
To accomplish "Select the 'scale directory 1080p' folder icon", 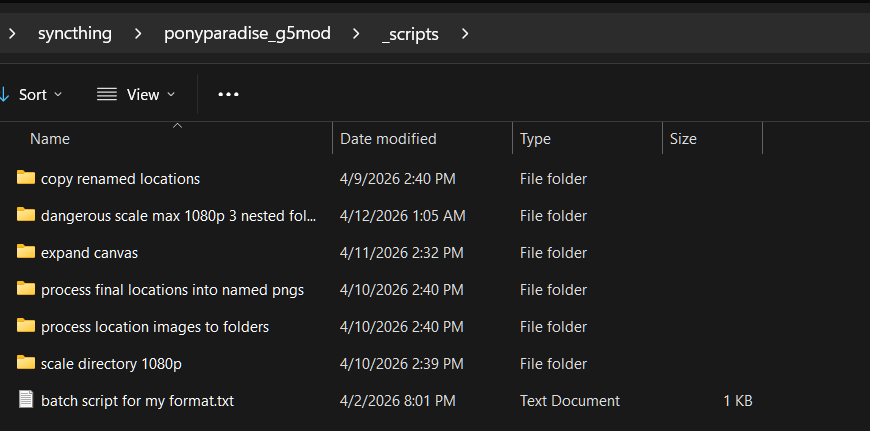I will point(26,363).
